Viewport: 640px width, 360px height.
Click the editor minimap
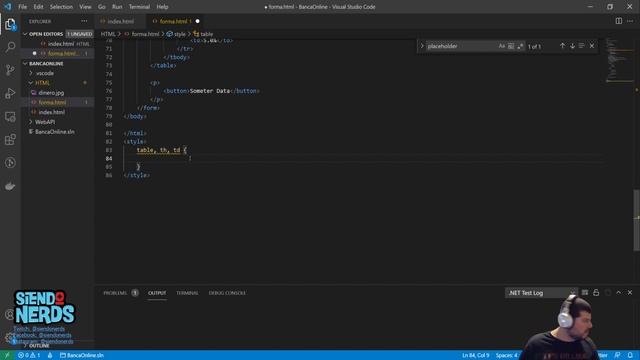(619, 60)
